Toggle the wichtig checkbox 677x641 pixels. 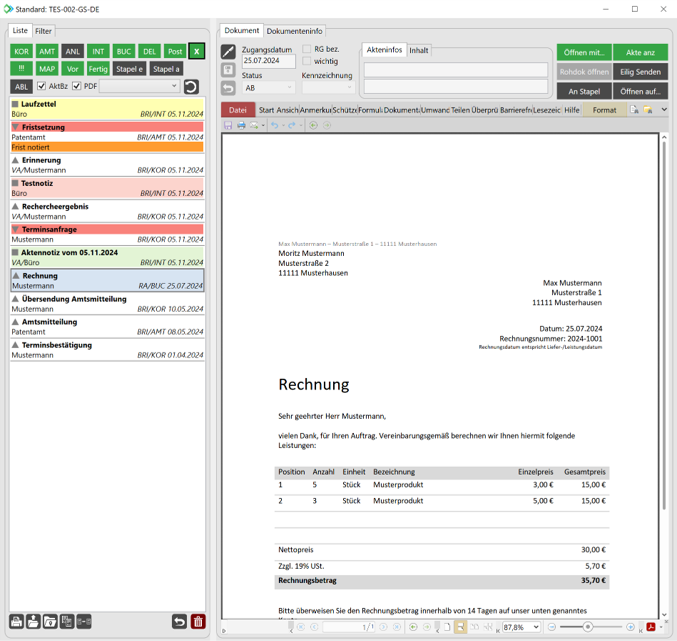(307, 62)
